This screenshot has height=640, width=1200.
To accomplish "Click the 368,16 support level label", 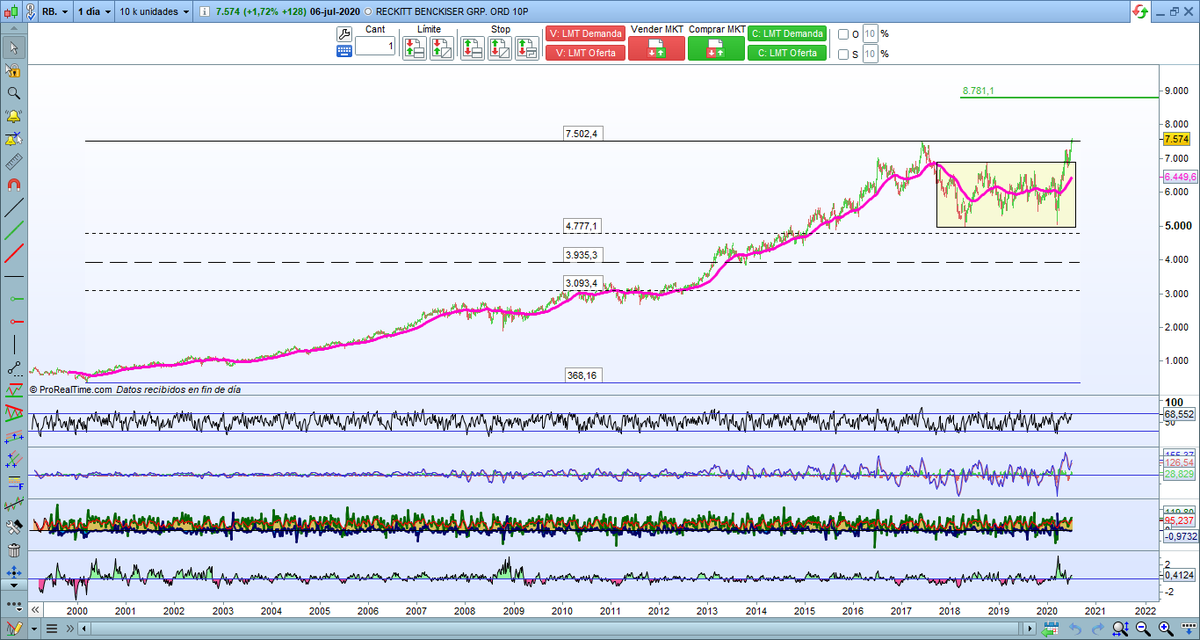I will pos(581,375).
